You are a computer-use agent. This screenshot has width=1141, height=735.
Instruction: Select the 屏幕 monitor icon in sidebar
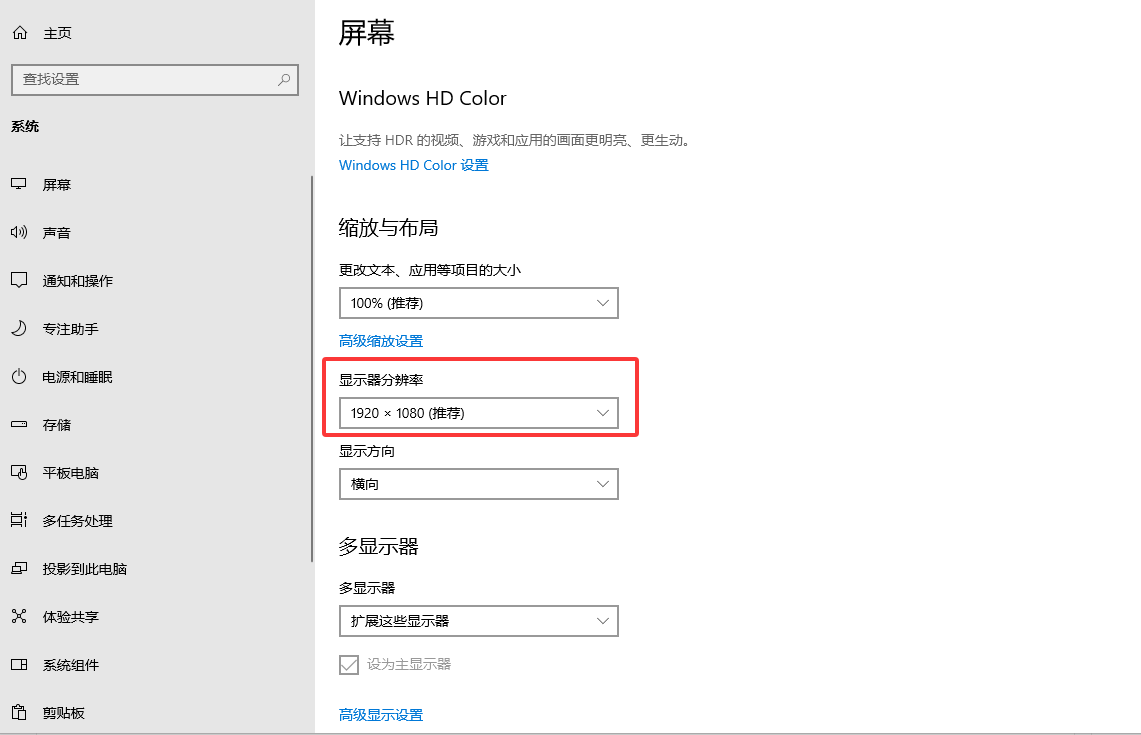[19, 185]
